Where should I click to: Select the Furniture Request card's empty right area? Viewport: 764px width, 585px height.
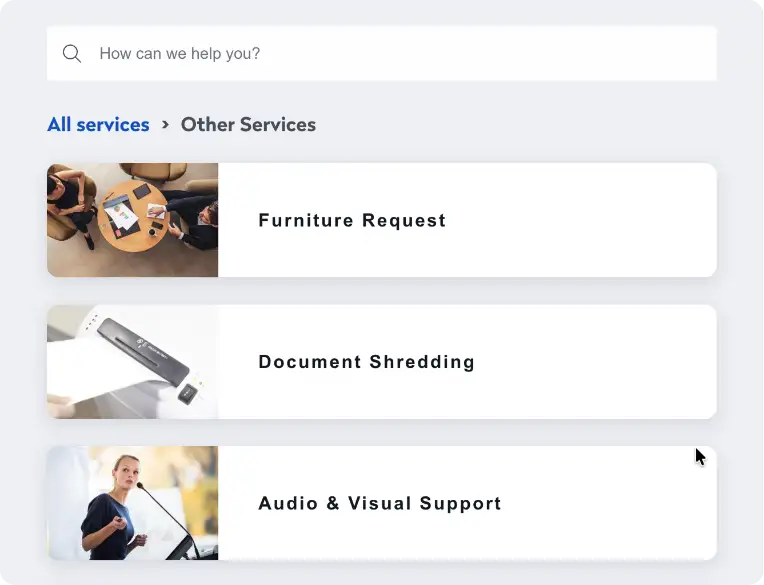600,220
